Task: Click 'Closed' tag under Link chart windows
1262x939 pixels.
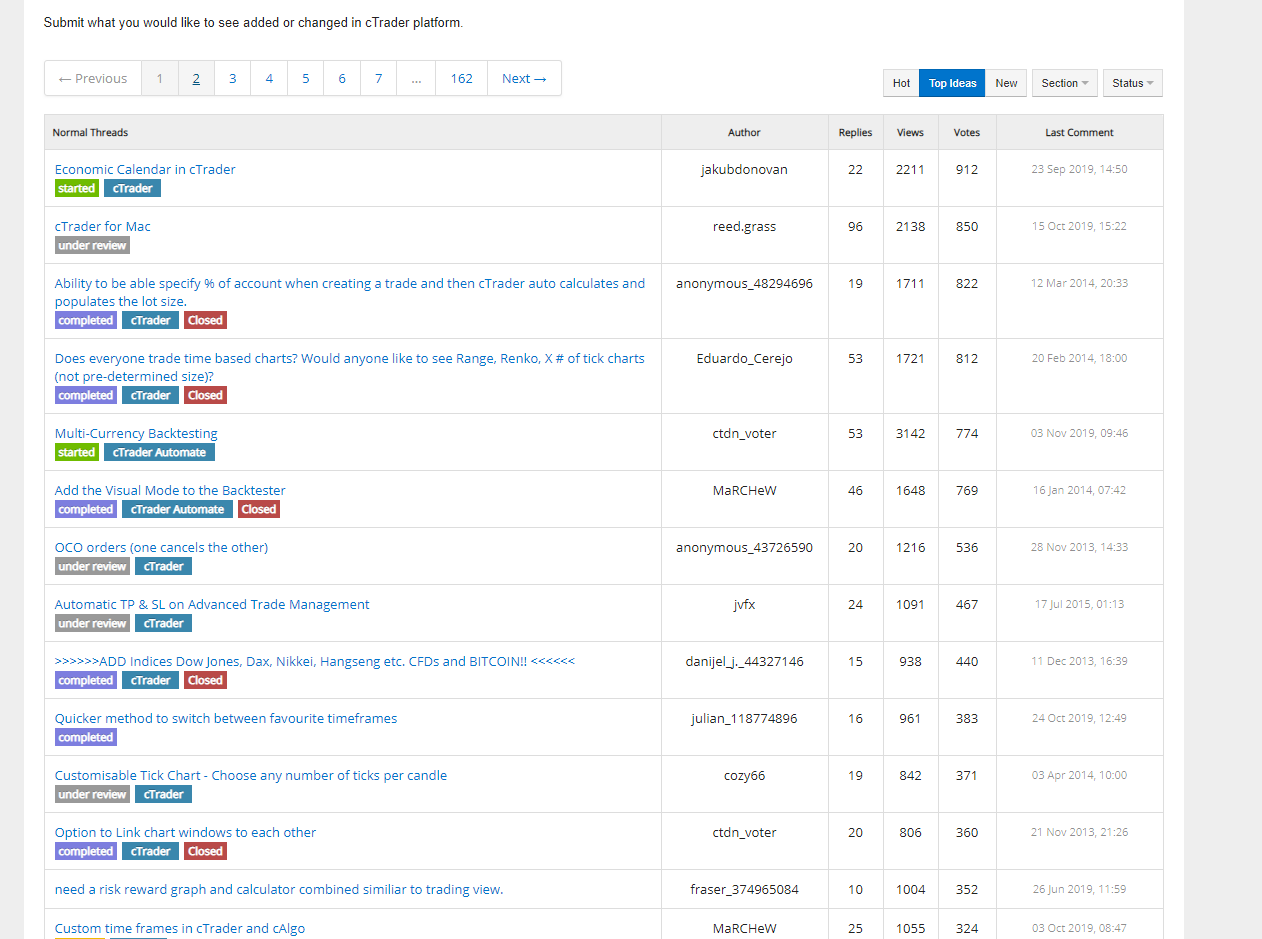Action: coord(205,851)
